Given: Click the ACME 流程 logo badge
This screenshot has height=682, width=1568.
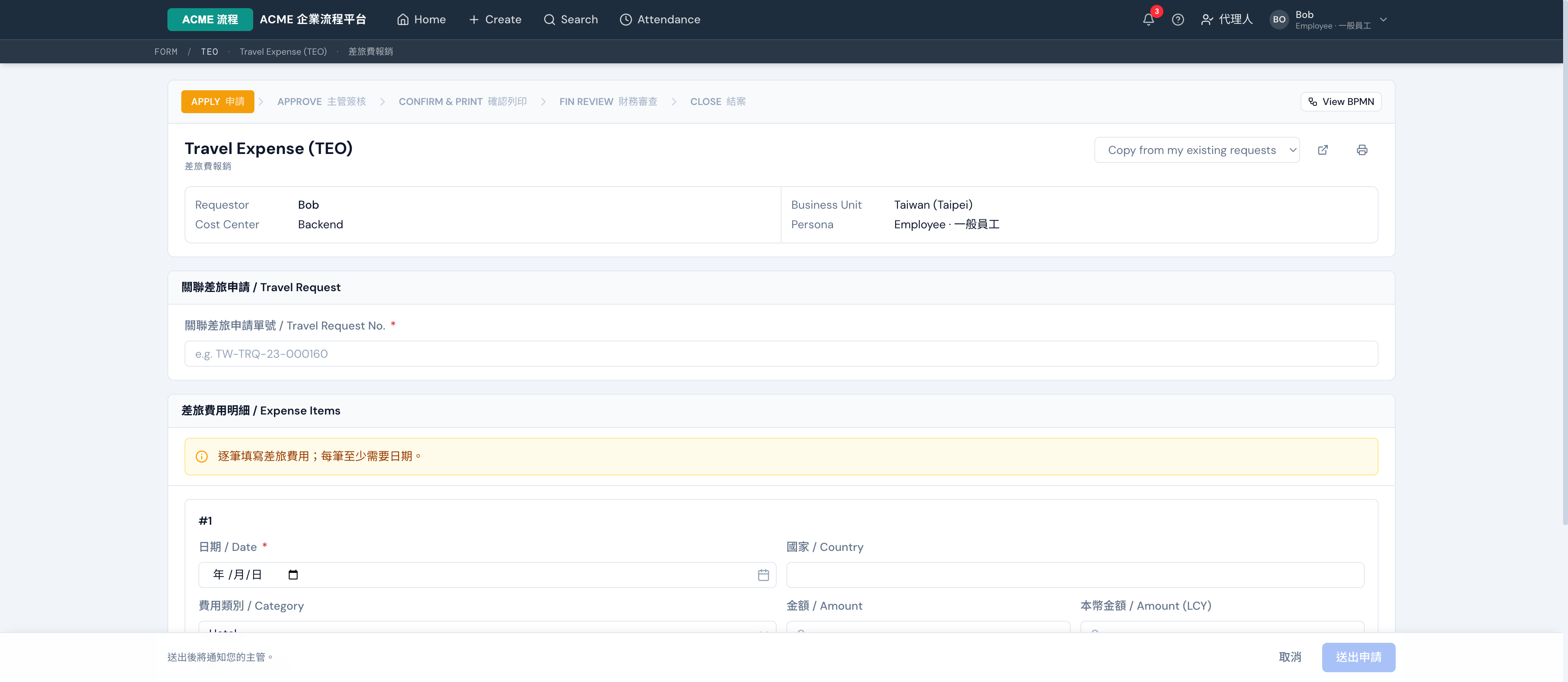Looking at the screenshot, I should coord(210,20).
